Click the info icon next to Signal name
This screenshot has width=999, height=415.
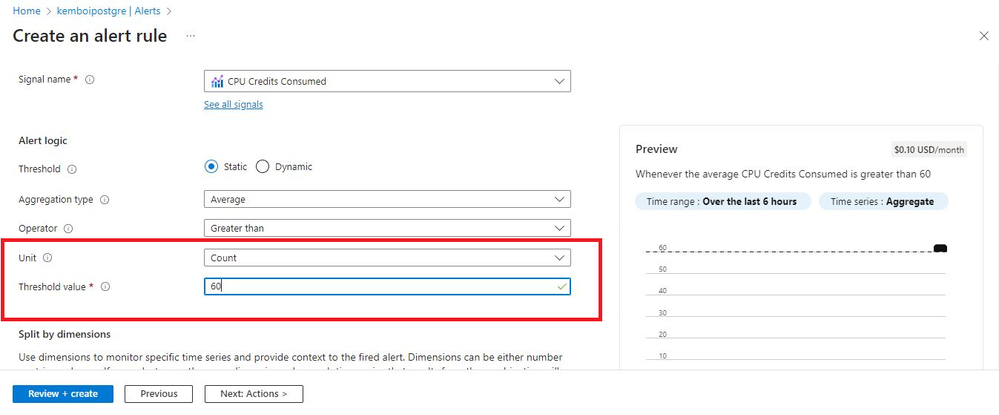click(x=90, y=80)
